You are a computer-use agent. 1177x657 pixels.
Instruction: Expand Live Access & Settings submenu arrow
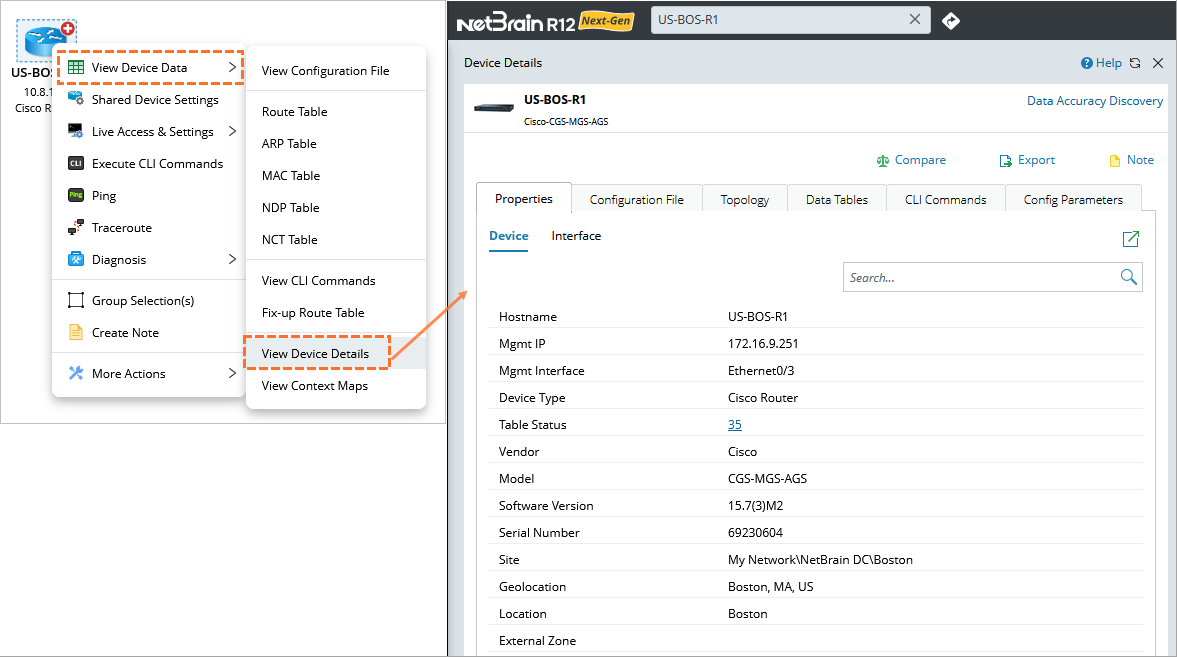pyautogui.click(x=232, y=131)
